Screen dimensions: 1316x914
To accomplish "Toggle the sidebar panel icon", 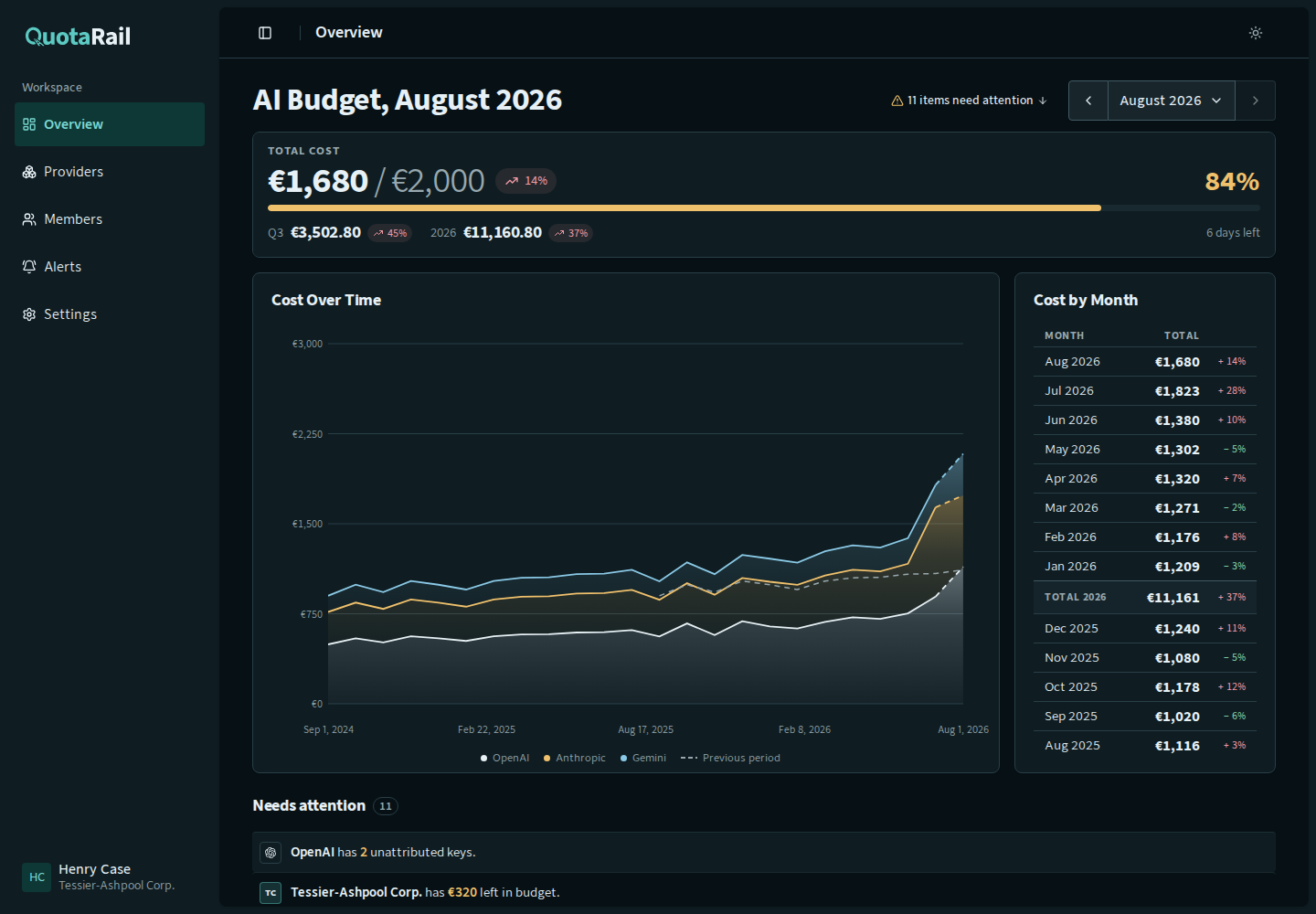I will click(x=265, y=33).
